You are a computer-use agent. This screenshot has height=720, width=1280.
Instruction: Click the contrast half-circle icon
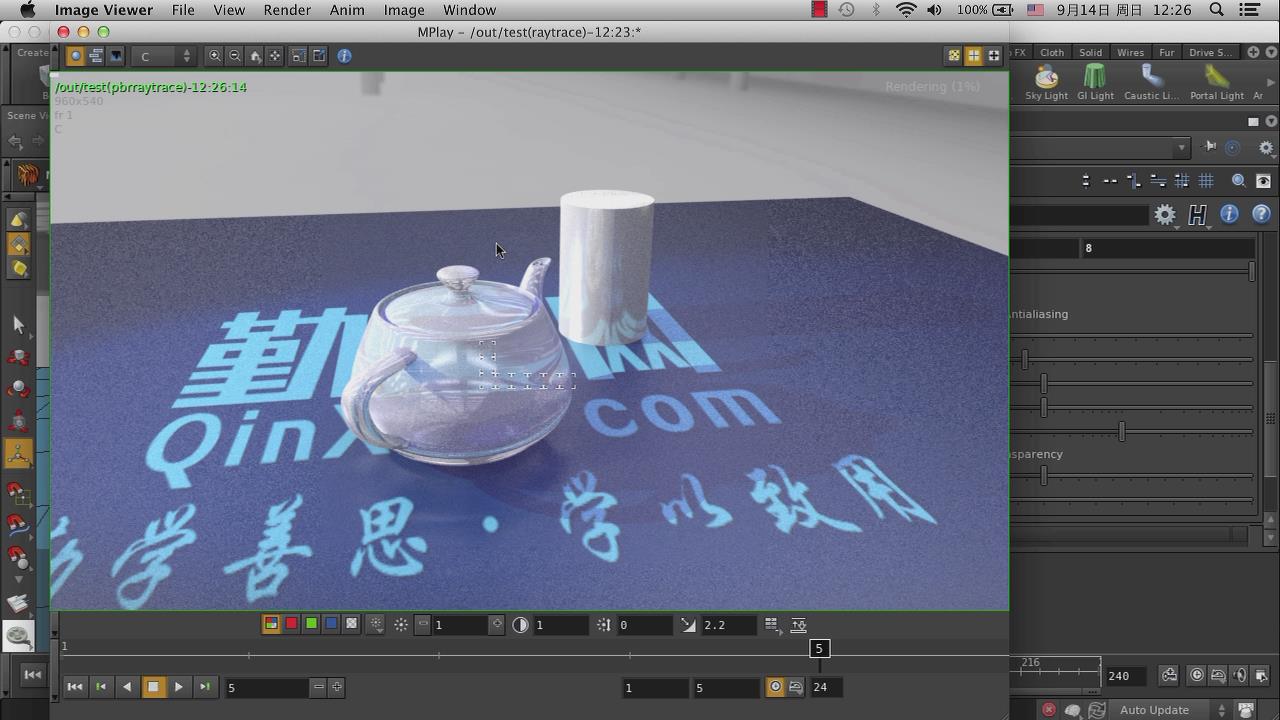[x=520, y=625]
